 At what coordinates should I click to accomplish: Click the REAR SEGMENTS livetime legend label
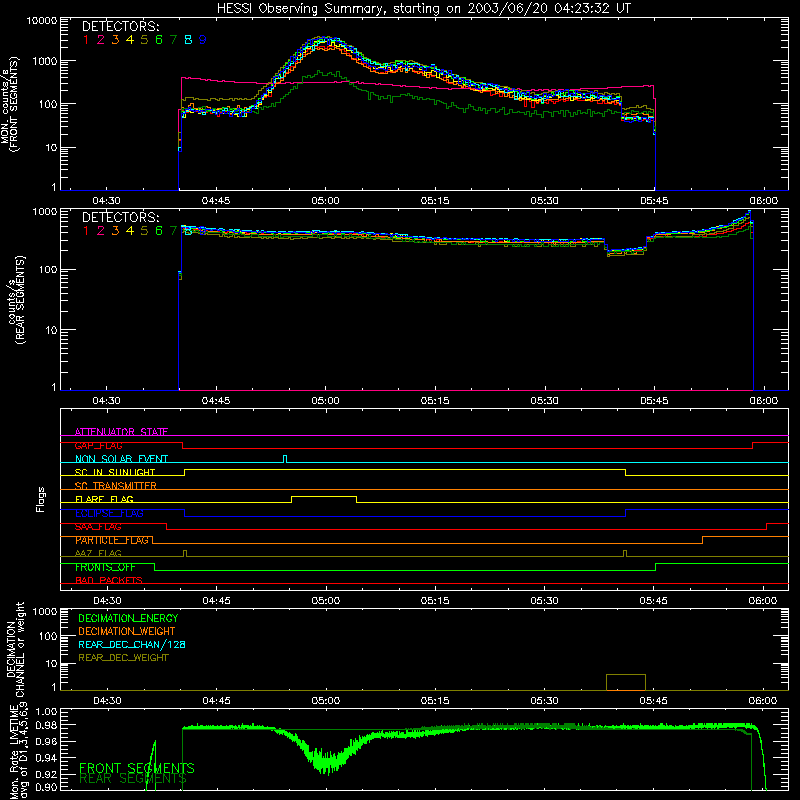133,779
